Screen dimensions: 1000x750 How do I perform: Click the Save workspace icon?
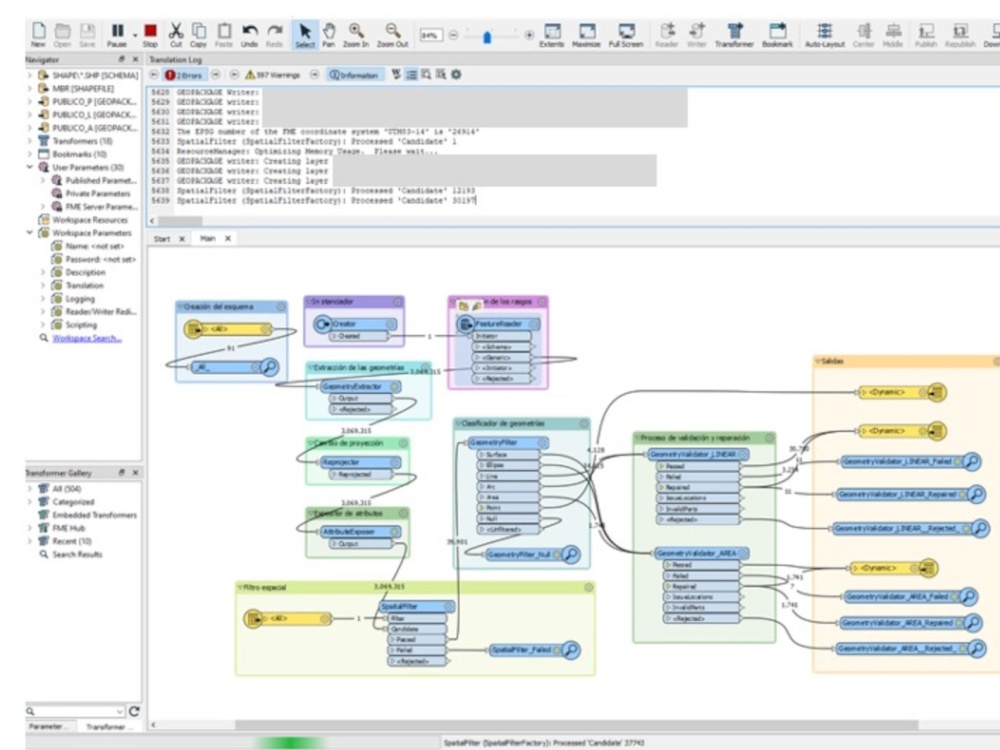point(87,34)
